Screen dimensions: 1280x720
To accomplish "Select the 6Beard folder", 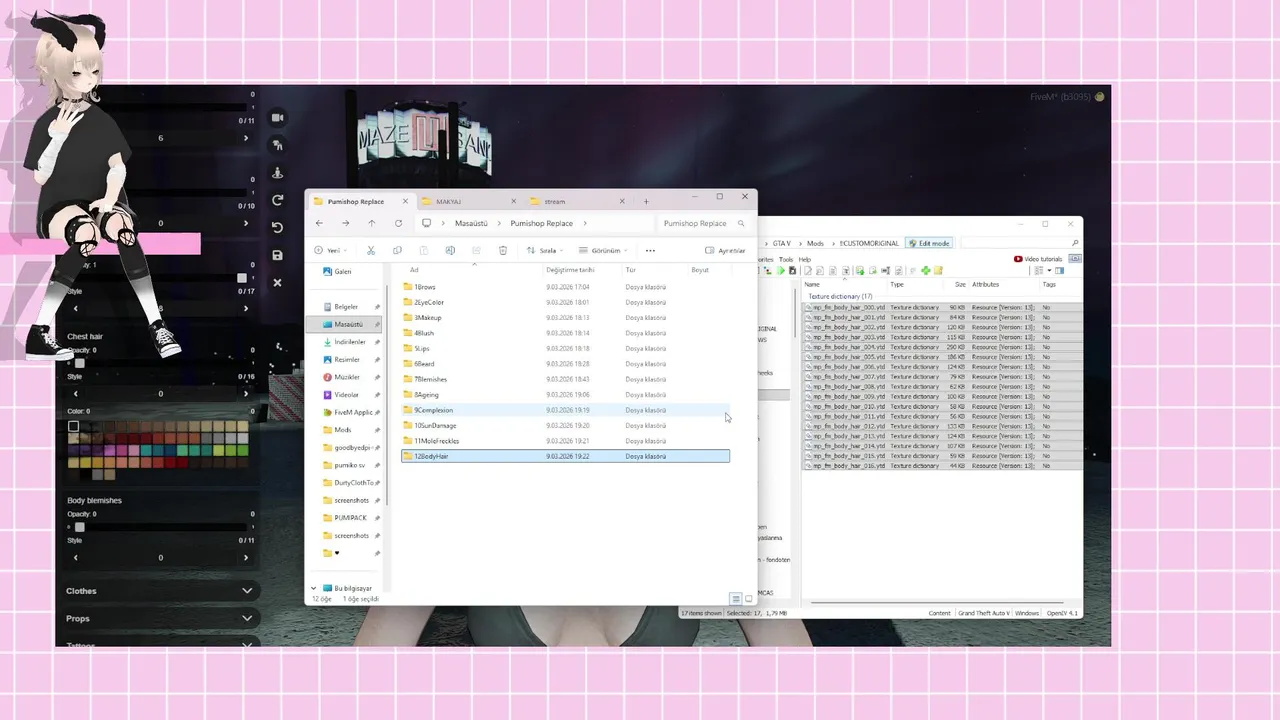I will [565, 364].
